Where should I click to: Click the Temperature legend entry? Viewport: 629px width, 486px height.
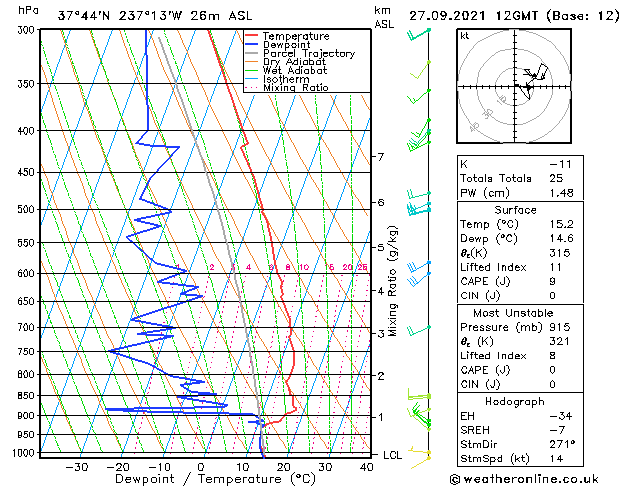(x=296, y=36)
